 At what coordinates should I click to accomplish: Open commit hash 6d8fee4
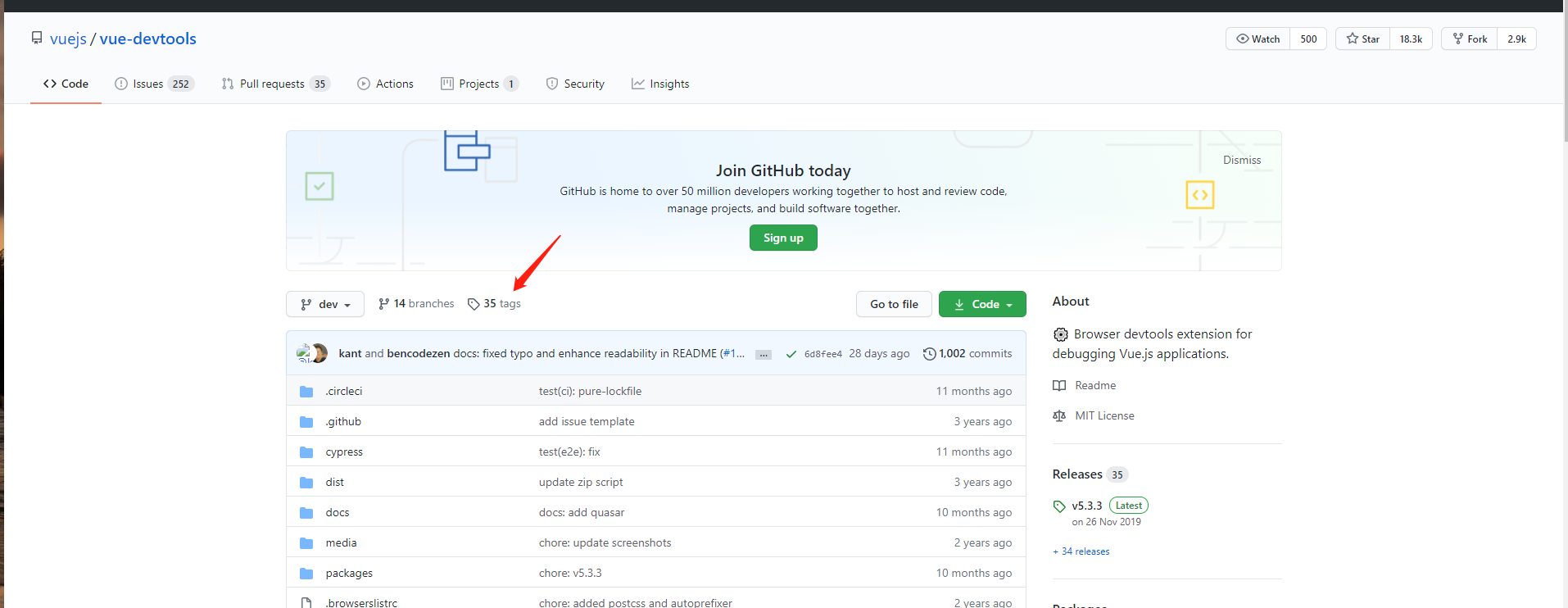pos(823,354)
